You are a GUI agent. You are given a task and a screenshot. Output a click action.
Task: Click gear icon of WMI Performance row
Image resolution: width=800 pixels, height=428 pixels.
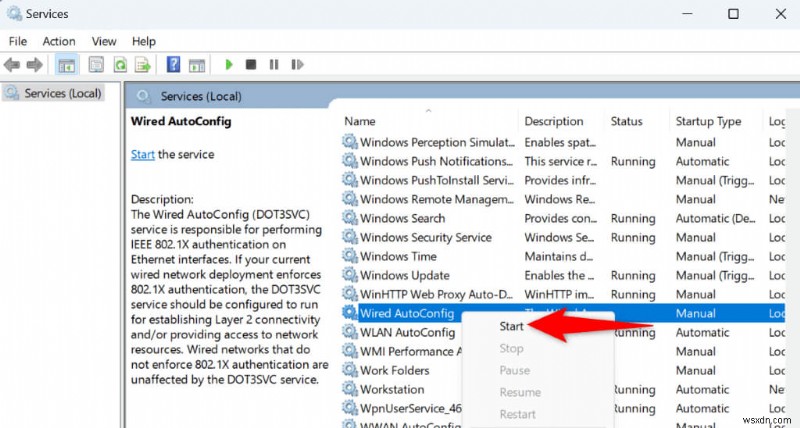coord(349,351)
